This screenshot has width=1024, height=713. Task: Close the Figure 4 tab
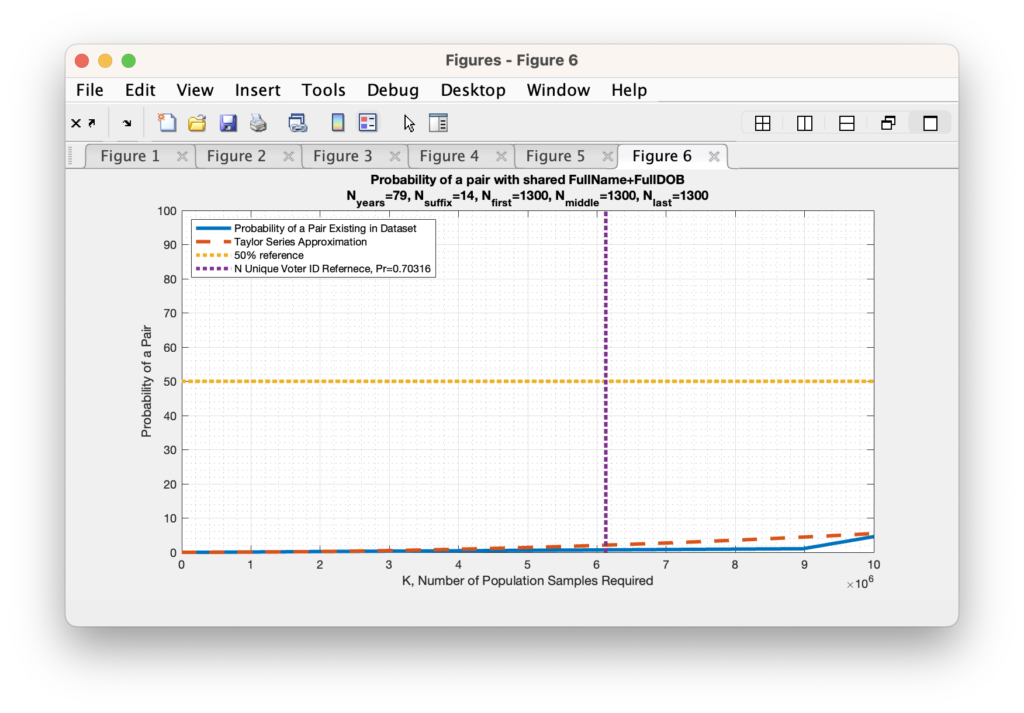point(502,156)
